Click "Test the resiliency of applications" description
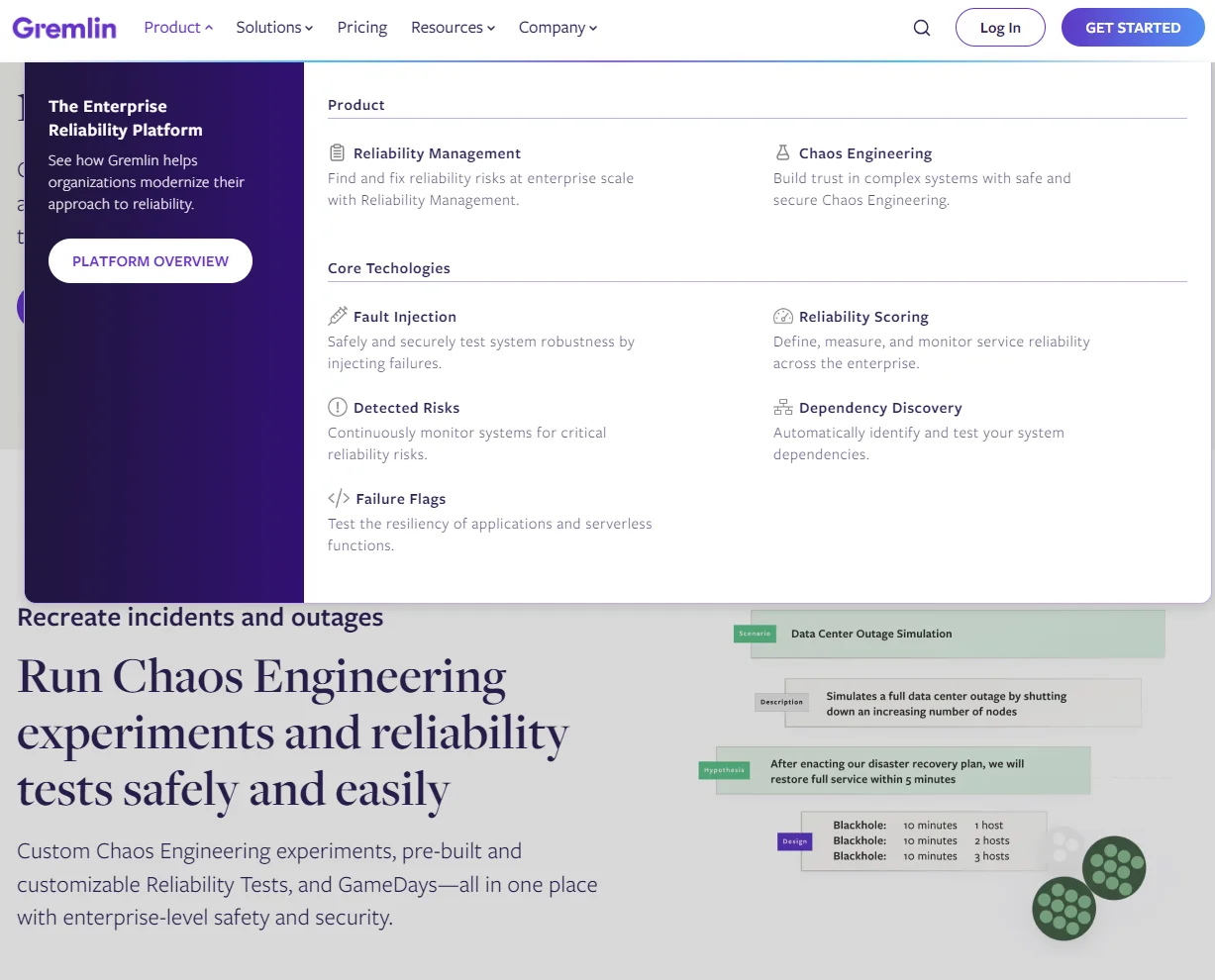 tap(490, 535)
